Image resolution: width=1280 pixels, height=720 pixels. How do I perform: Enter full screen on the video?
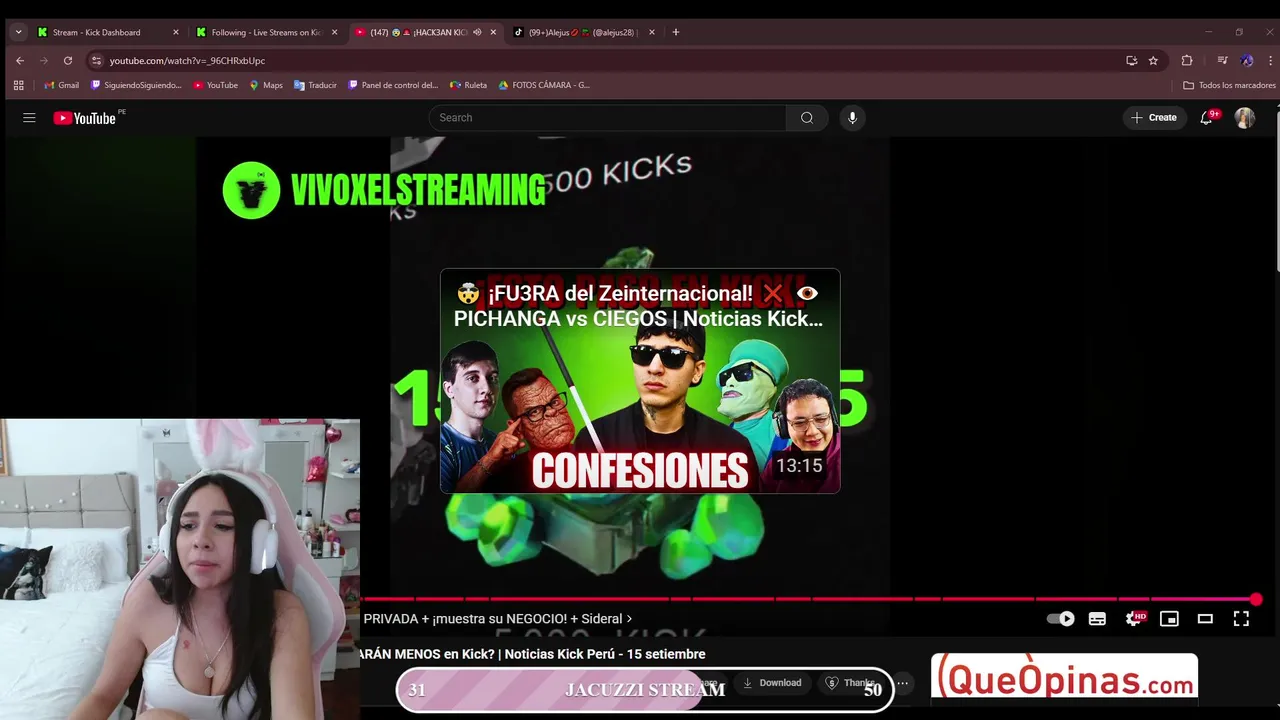[x=1241, y=619]
